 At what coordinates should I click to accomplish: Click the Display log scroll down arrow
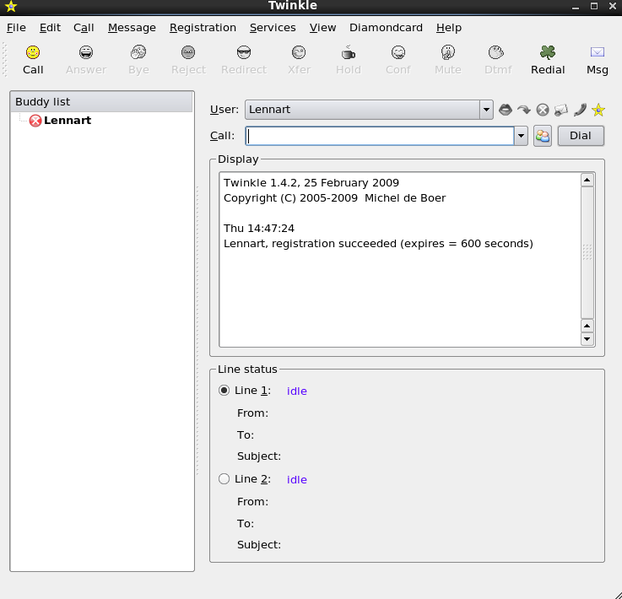tap(587, 339)
